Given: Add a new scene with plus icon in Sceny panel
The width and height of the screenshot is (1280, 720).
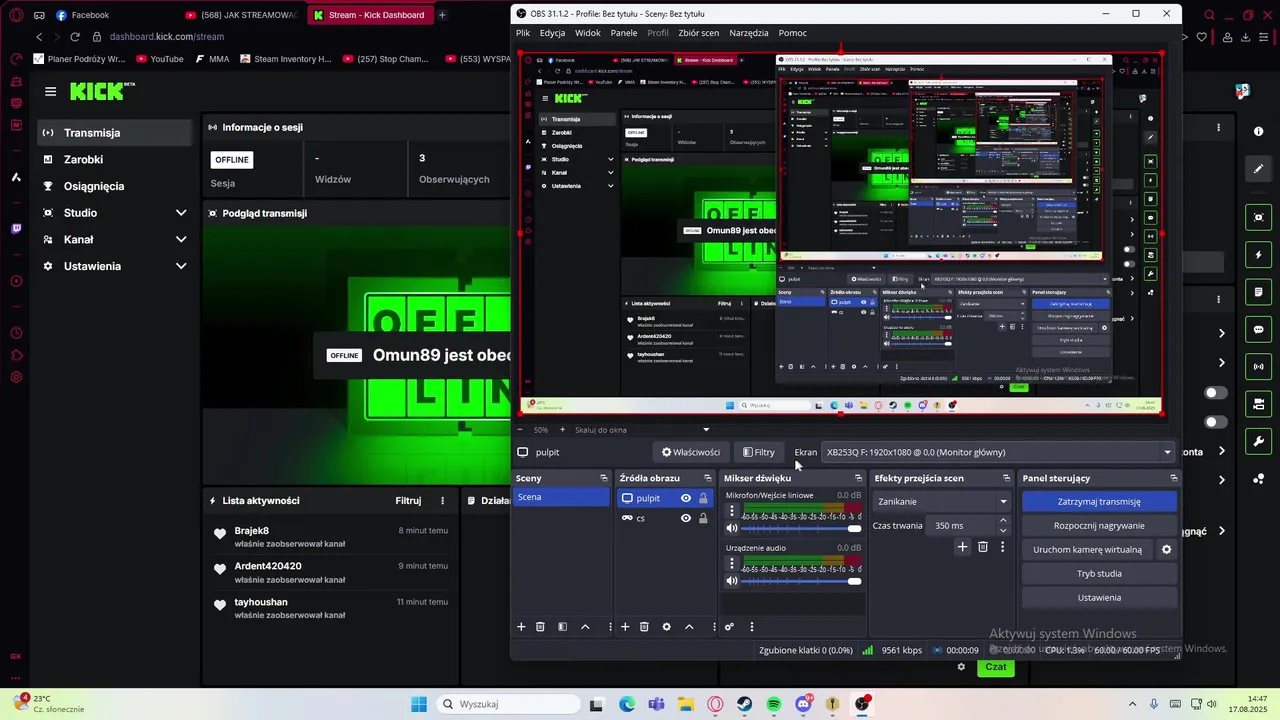Looking at the screenshot, I should pos(521,627).
